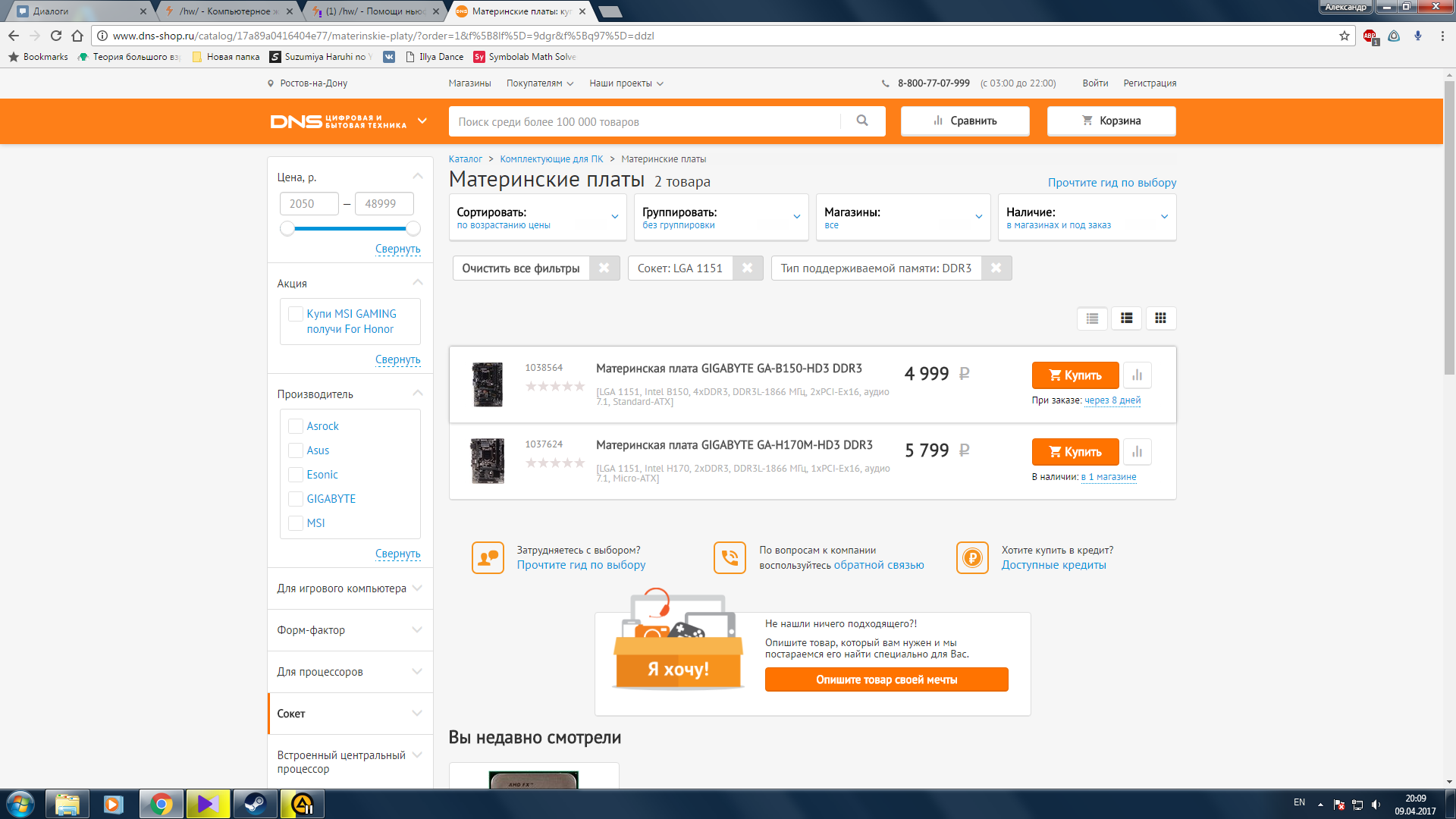Switch to compact list view icon

point(1092,318)
